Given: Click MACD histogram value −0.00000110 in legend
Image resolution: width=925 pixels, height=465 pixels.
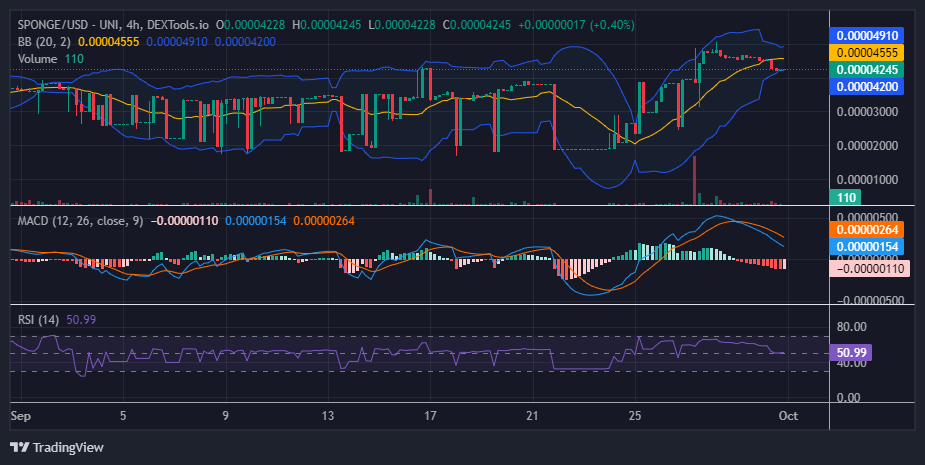Looking at the screenshot, I should point(185,221).
